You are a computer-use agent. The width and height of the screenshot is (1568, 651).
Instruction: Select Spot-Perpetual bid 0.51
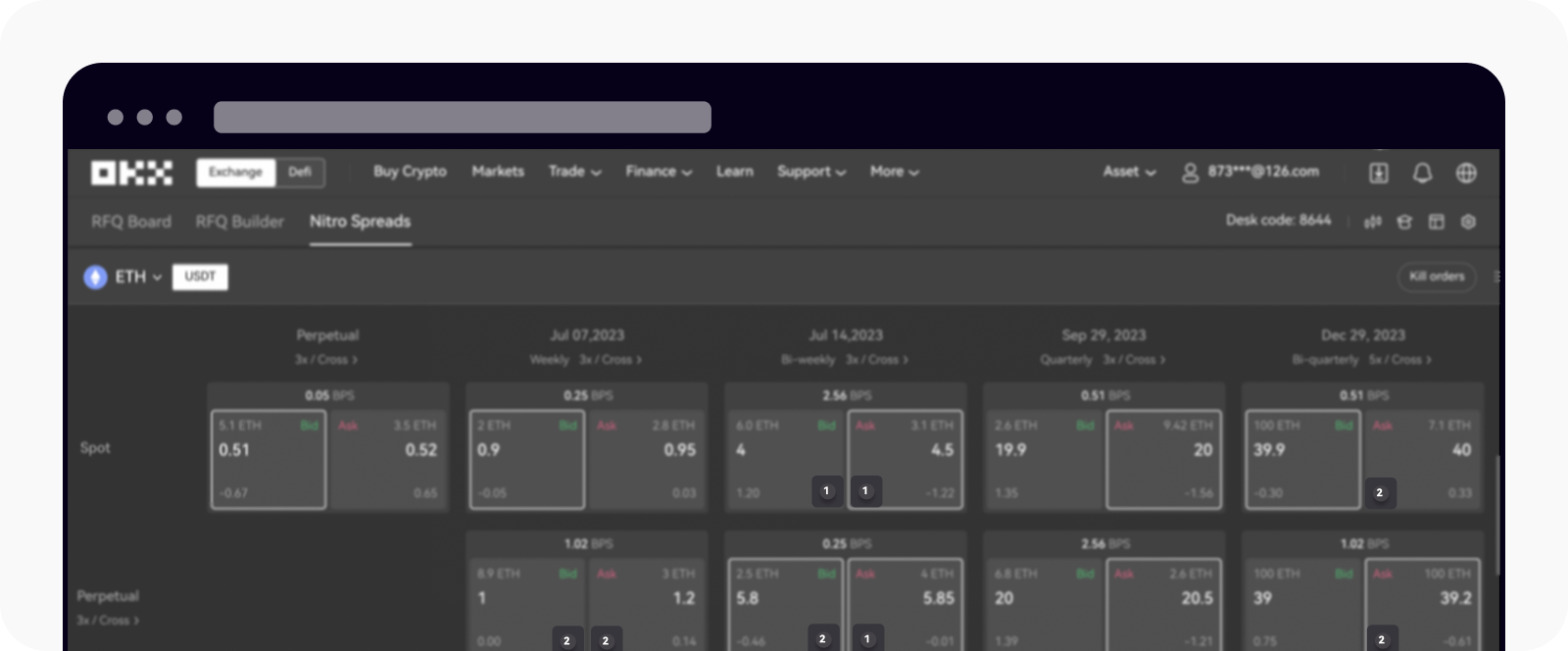[x=269, y=459]
